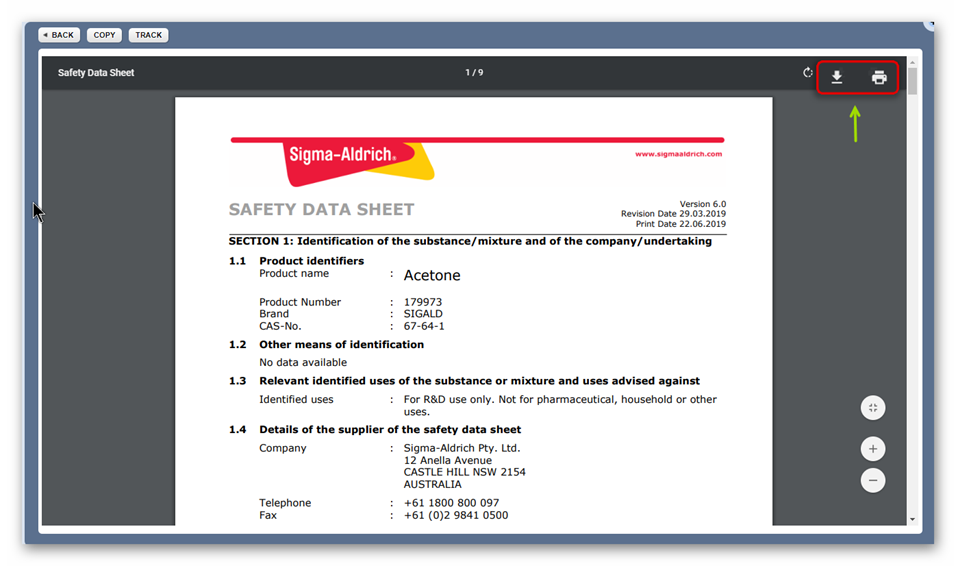Click the SAFETY DATA SHEET heading
Viewport: 956px width, 566px height.
(321, 209)
